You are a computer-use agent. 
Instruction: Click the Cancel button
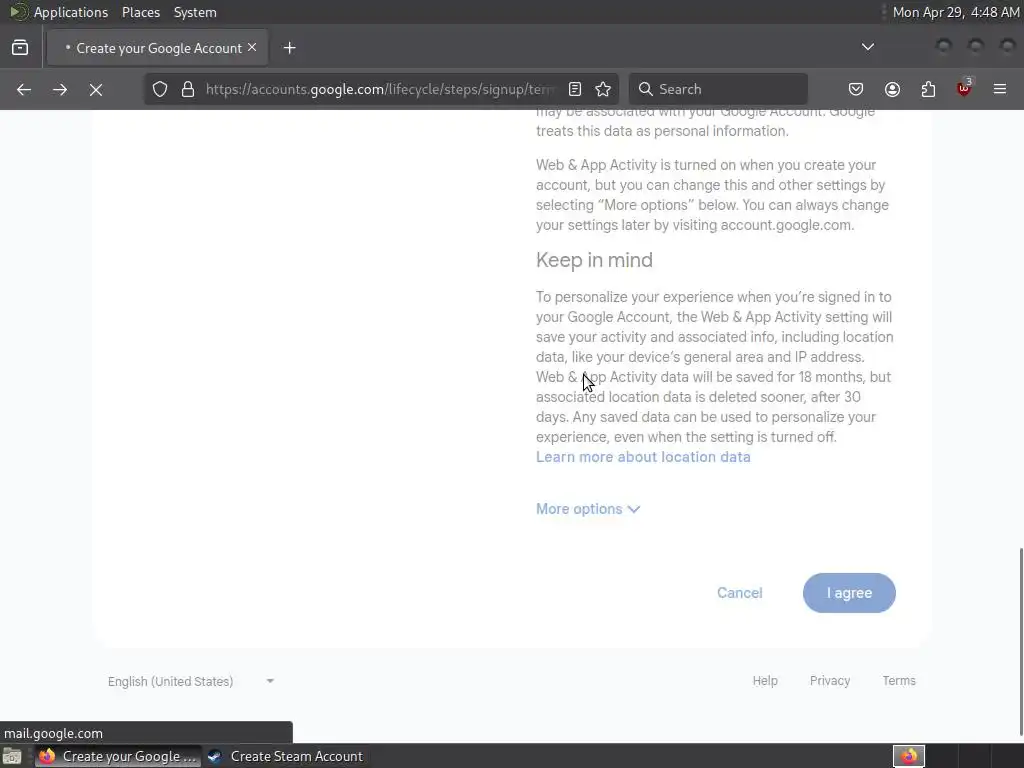(739, 593)
